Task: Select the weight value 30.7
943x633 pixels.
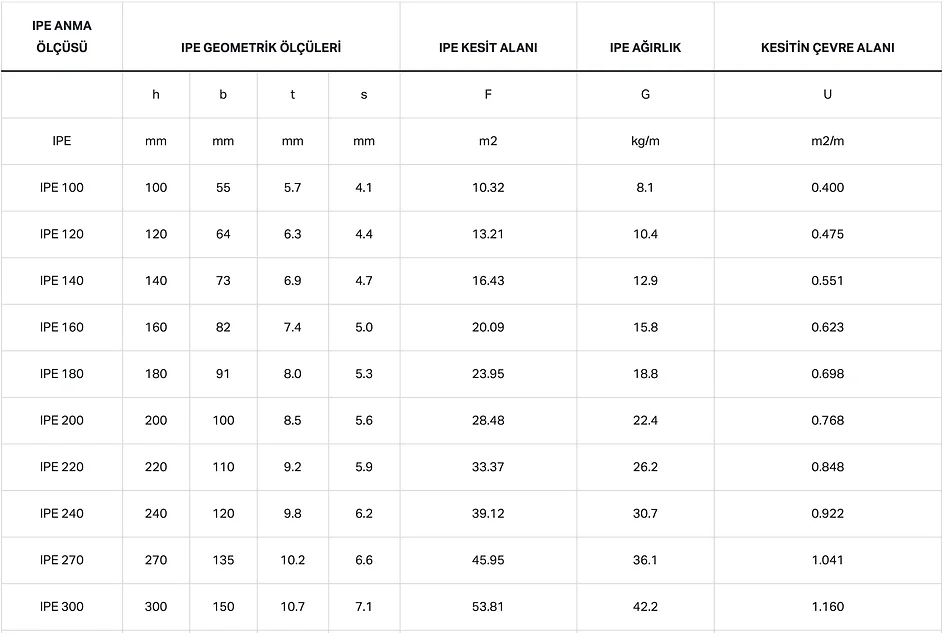Action: [x=645, y=514]
